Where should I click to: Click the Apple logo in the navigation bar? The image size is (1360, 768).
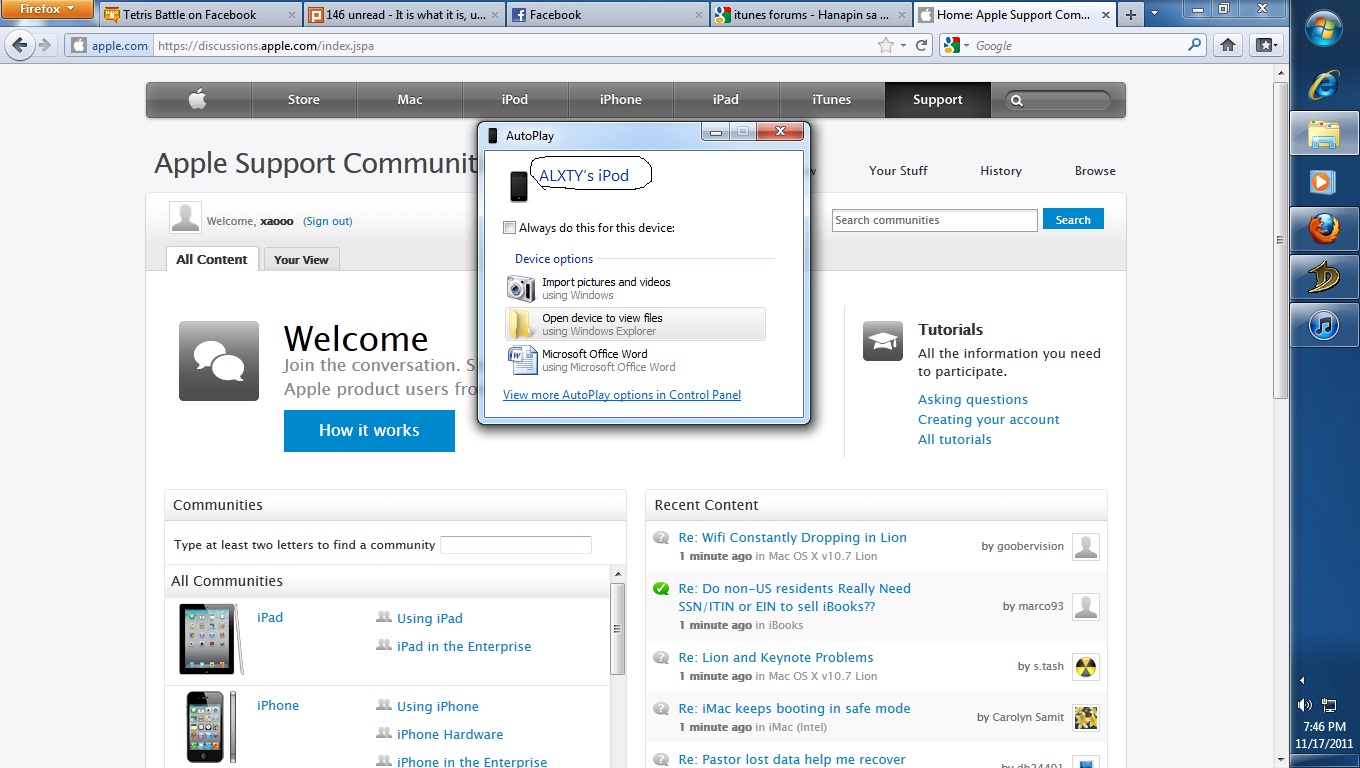click(x=198, y=99)
